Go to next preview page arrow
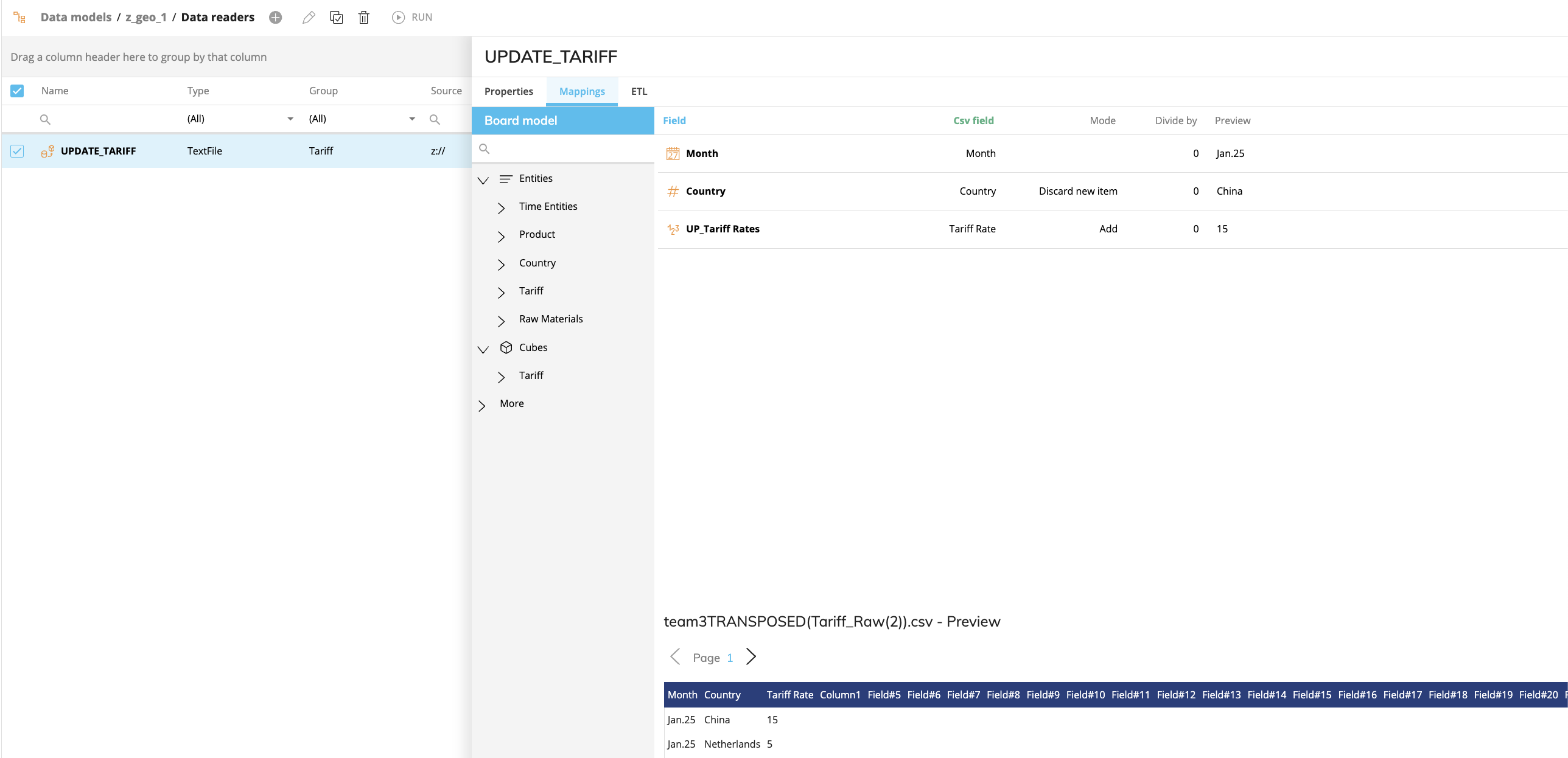 [751, 656]
